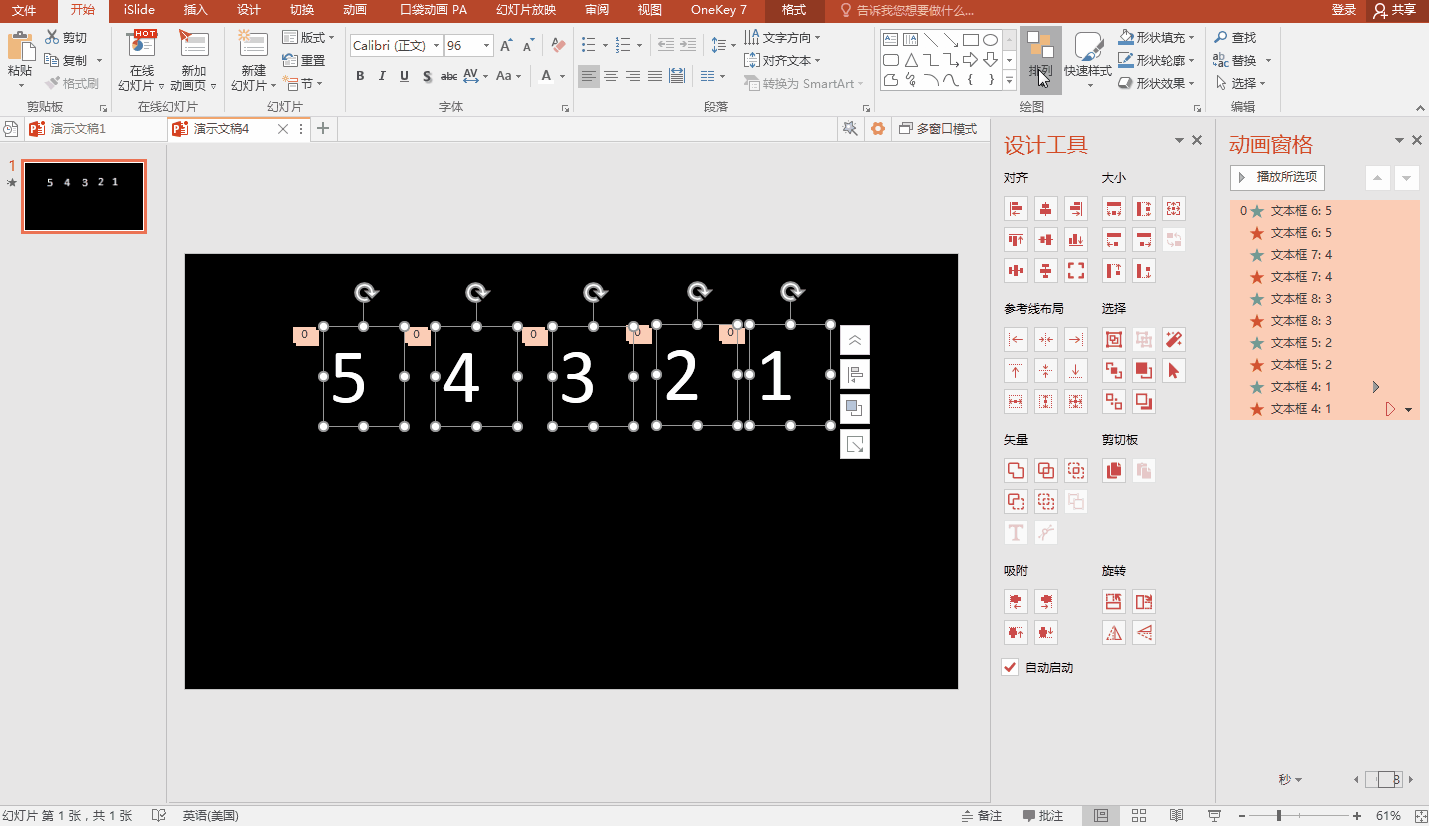The image size is (1429, 826).
Task: Open the 版式 layout dropdown
Action: pyautogui.click(x=309, y=37)
